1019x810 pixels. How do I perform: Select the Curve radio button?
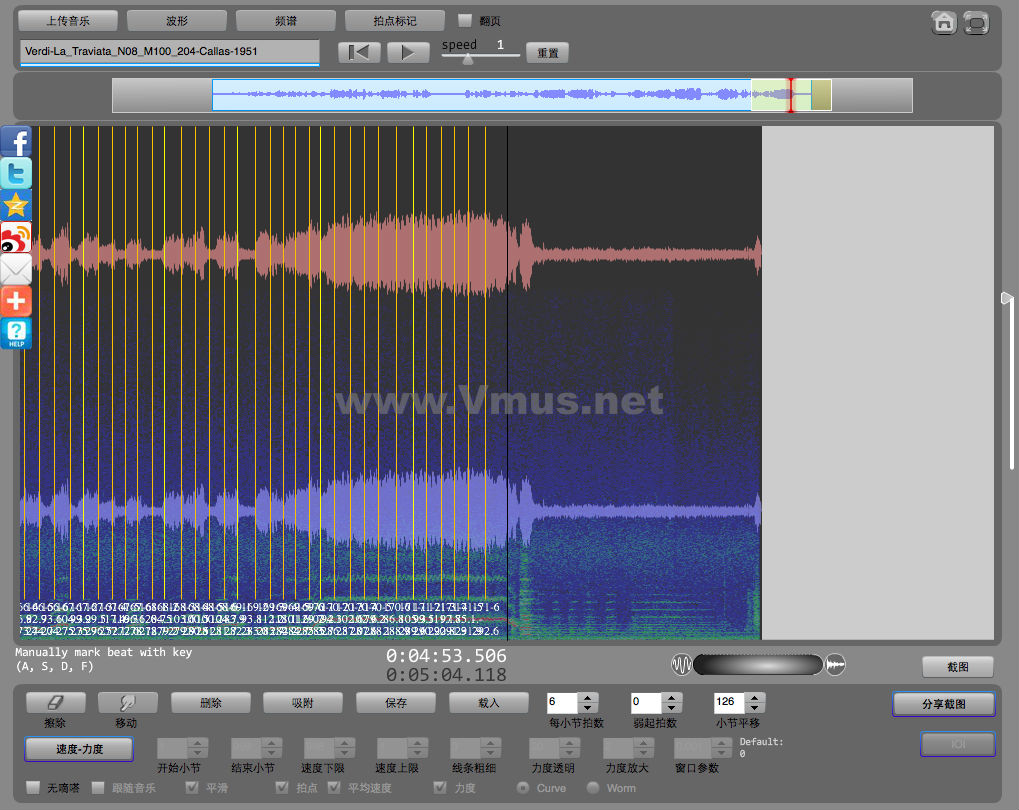522,788
